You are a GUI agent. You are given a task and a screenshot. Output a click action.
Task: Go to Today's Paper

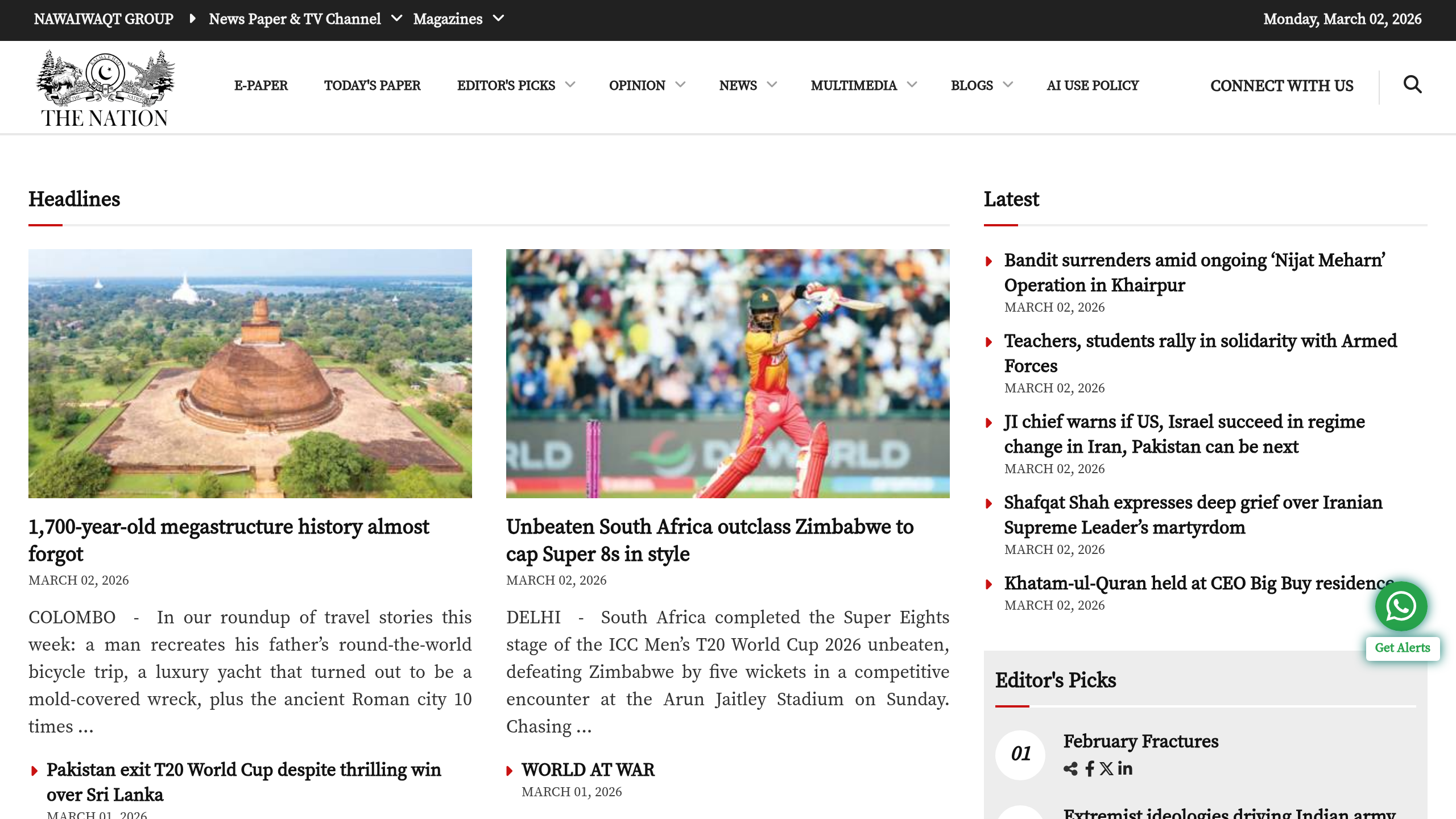(x=372, y=85)
